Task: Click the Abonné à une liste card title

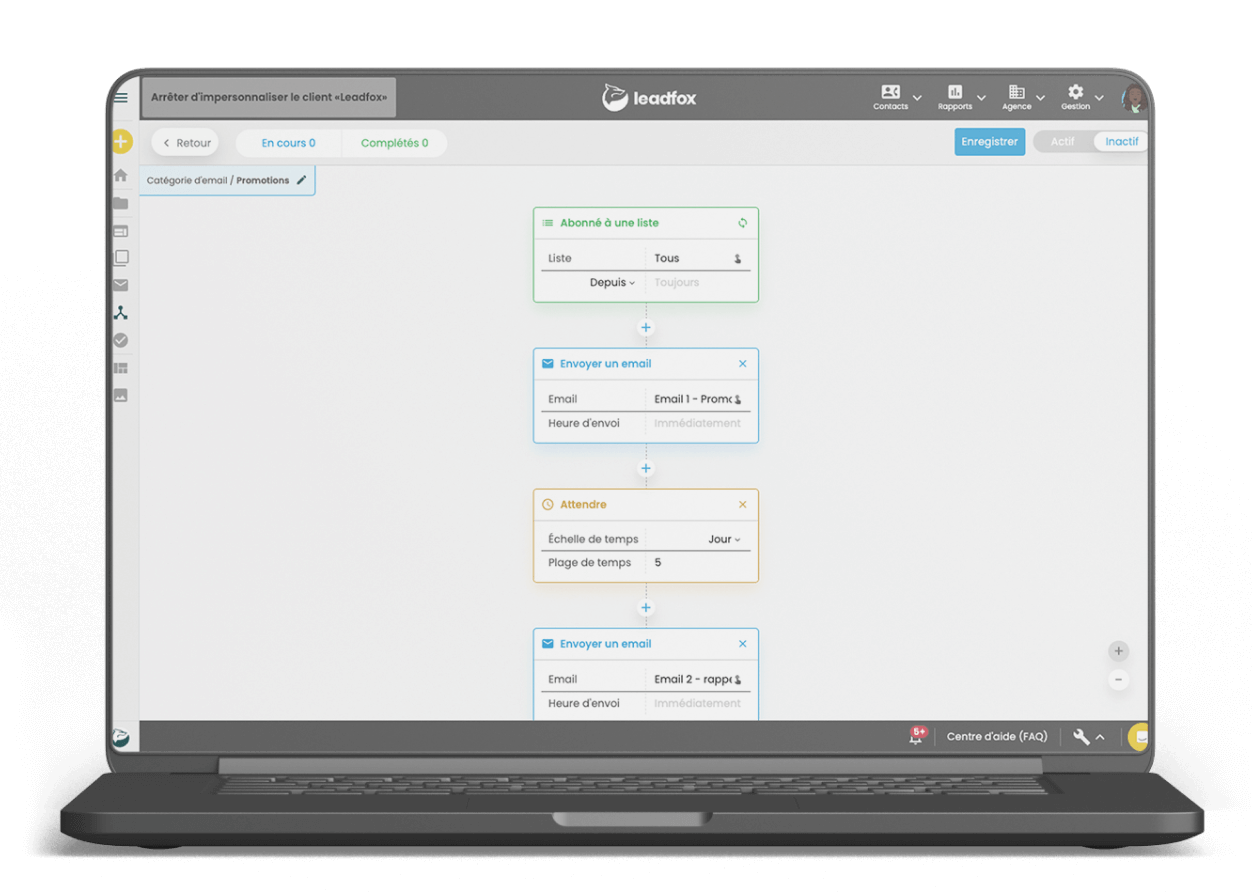Action: coord(609,223)
